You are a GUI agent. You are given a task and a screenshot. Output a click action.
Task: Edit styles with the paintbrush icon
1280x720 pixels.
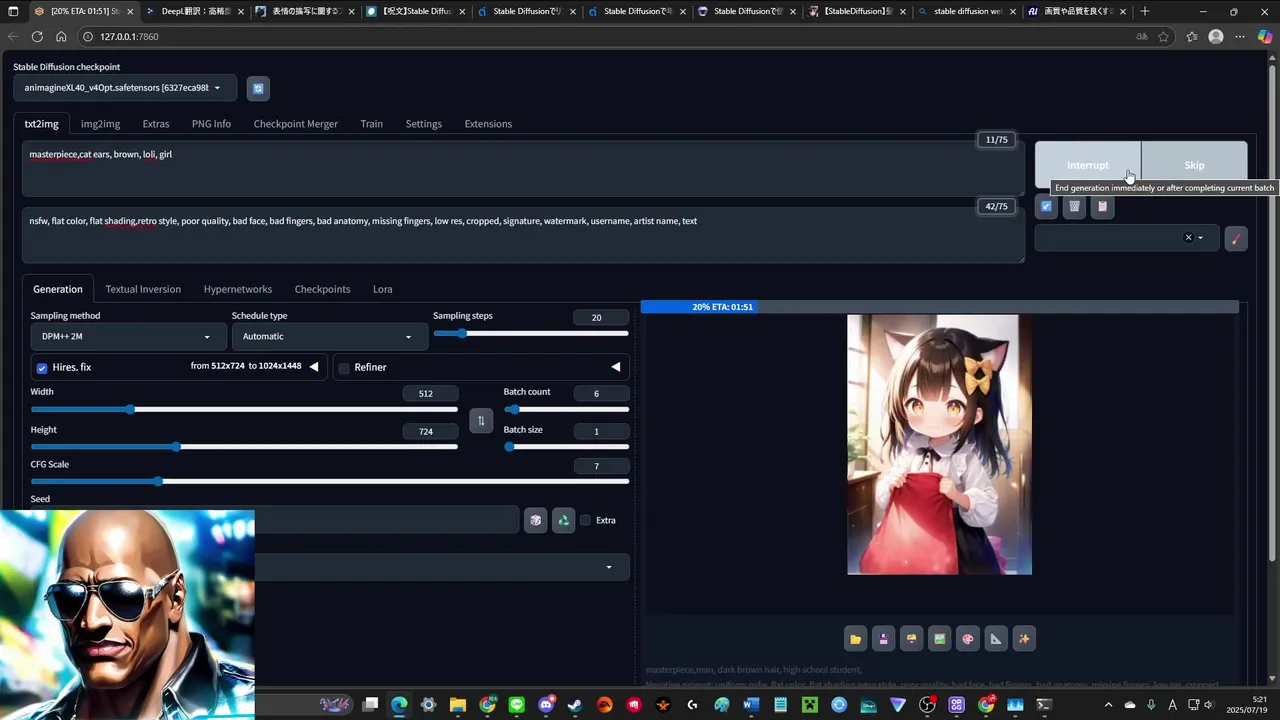[x=1236, y=238]
